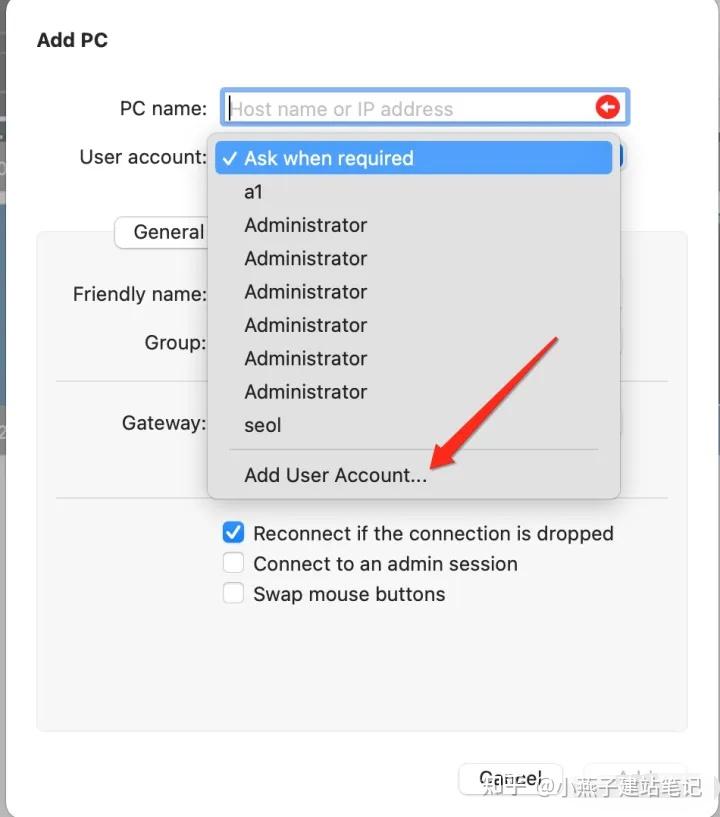Enable Connect to an admin session
This screenshot has height=817, width=720.
tap(233, 563)
